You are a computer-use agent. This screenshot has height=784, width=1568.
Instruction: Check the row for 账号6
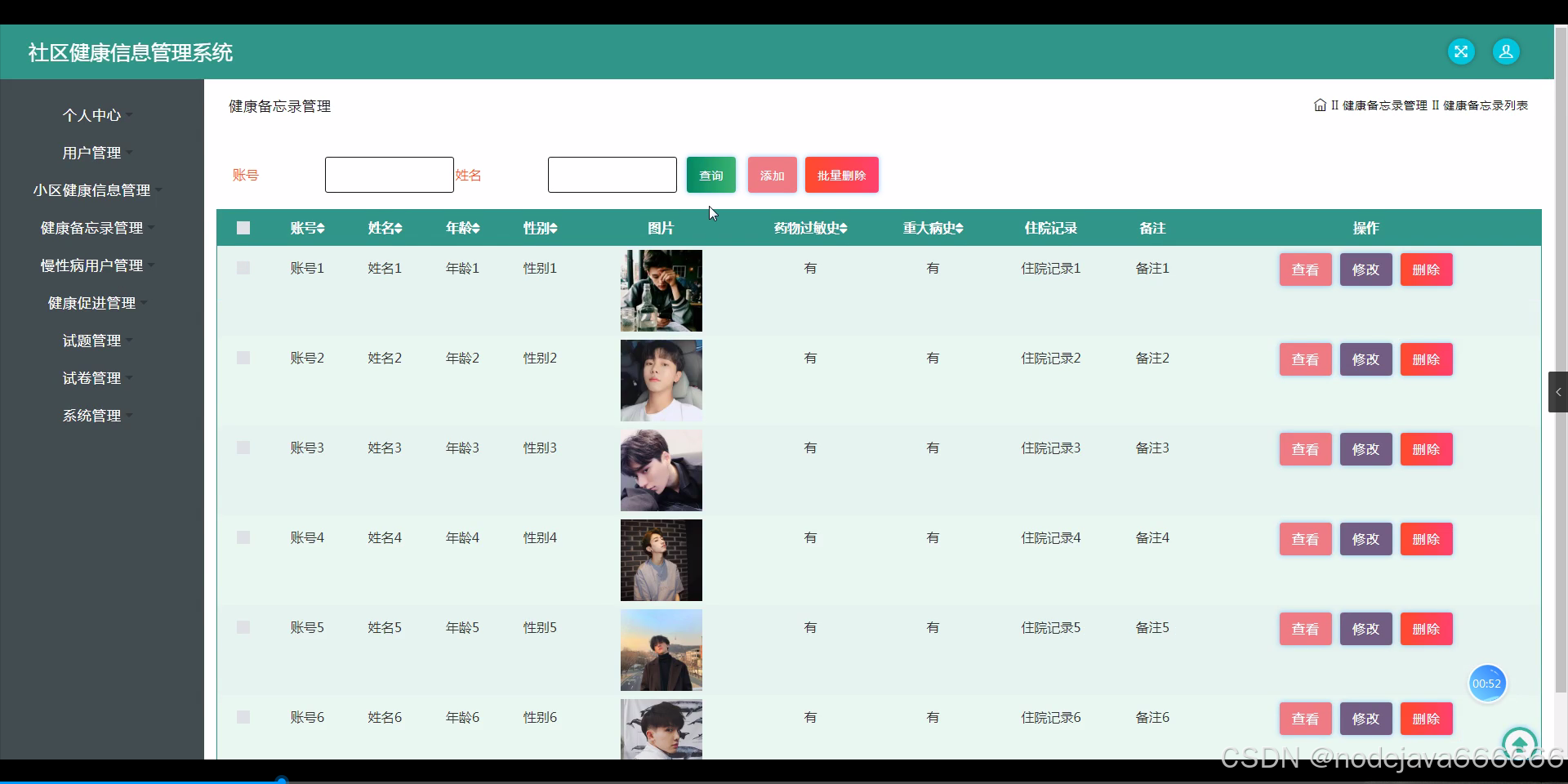click(243, 717)
